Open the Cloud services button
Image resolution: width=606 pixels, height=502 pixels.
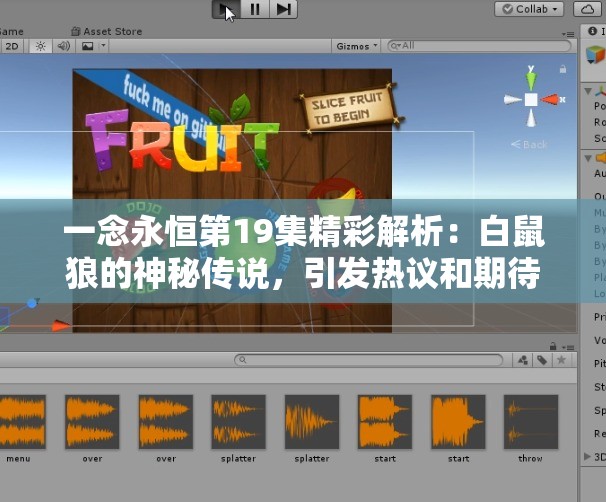587,9
